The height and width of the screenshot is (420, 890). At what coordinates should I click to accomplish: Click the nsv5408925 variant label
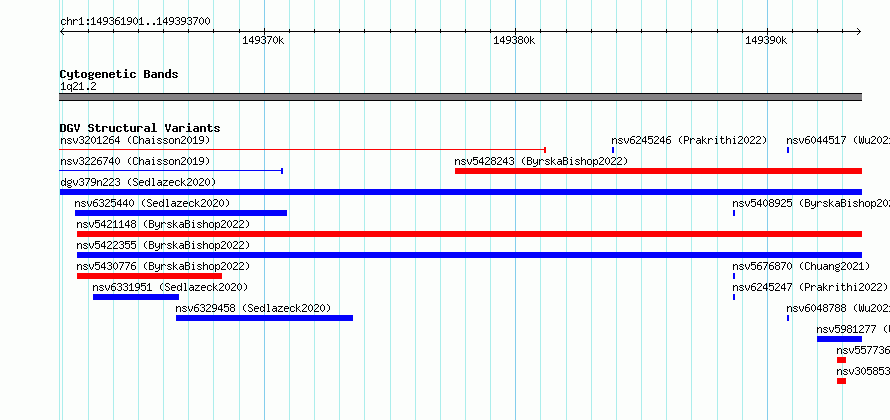coord(811,203)
